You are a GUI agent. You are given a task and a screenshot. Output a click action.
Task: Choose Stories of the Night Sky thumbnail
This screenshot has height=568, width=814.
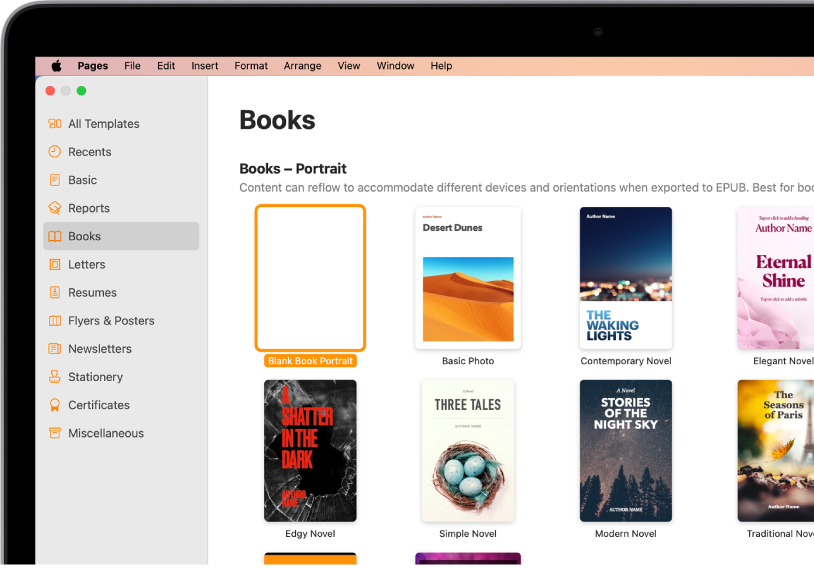click(x=626, y=451)
